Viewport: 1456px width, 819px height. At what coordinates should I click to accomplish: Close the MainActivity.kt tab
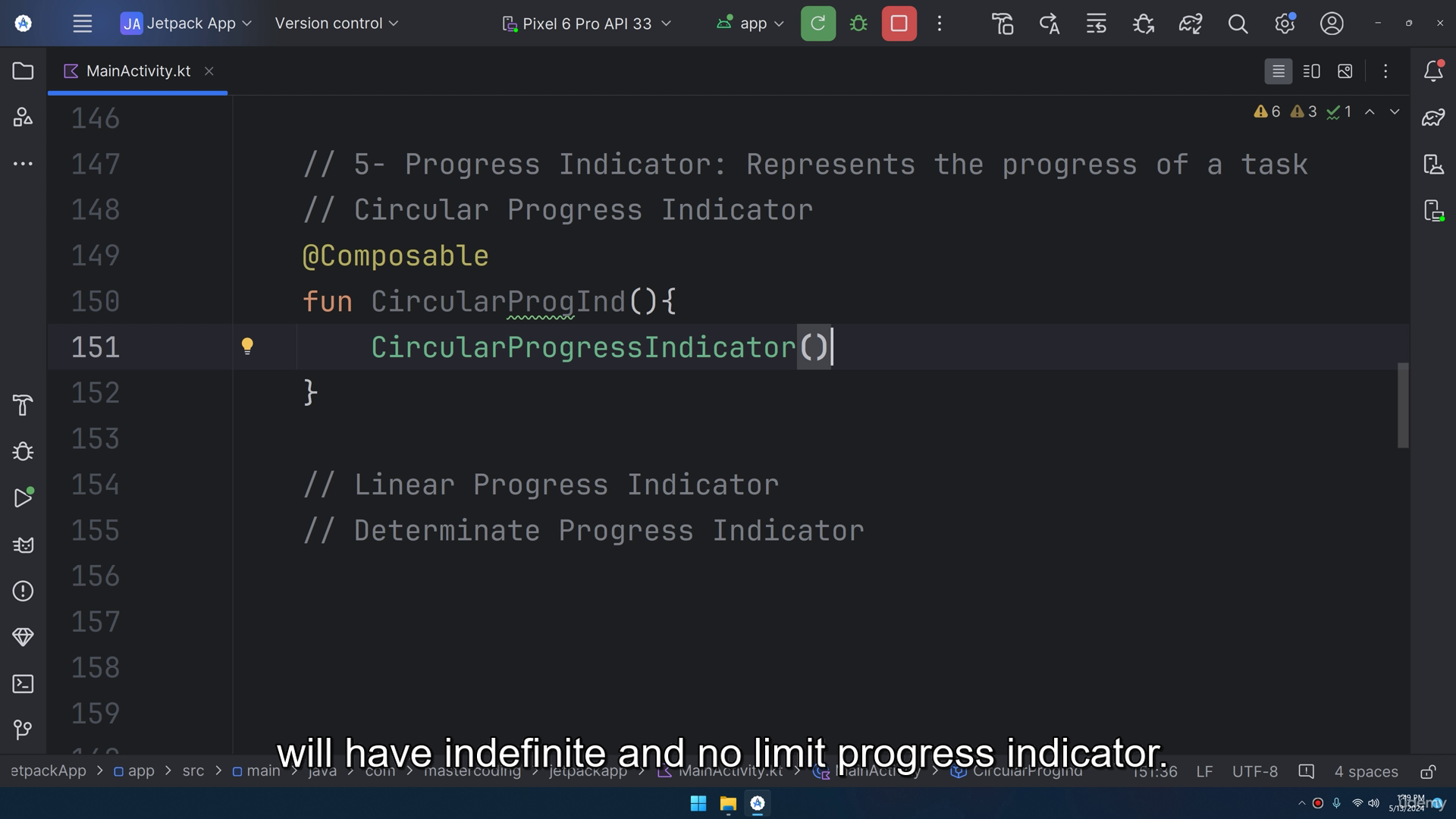(x=209, y=71)
